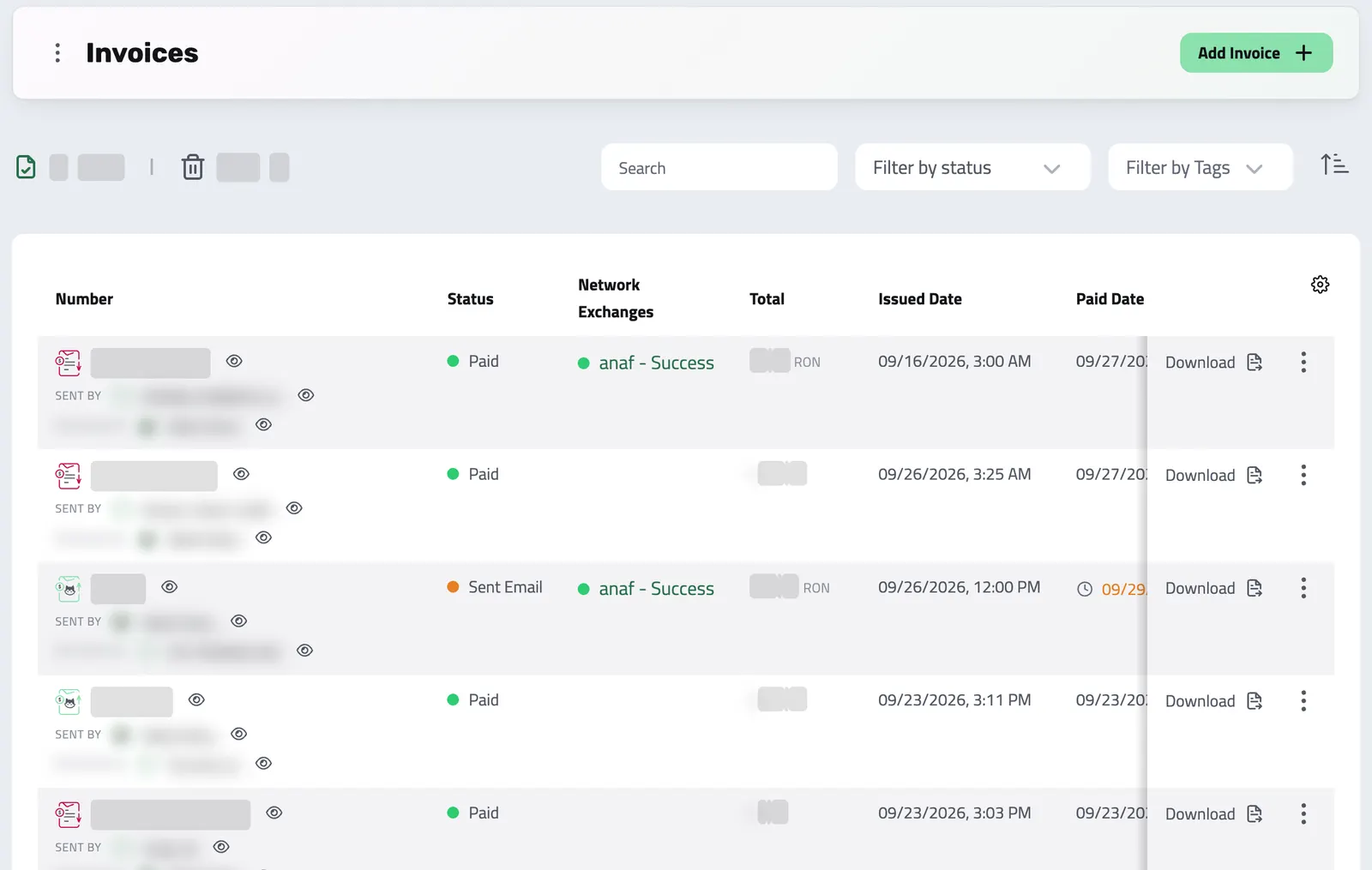Toggle eye next to invoice number, 3:25 AM row
Image resolution: width=1372 pixels, height=870 pixels.
tap(242, 474)
